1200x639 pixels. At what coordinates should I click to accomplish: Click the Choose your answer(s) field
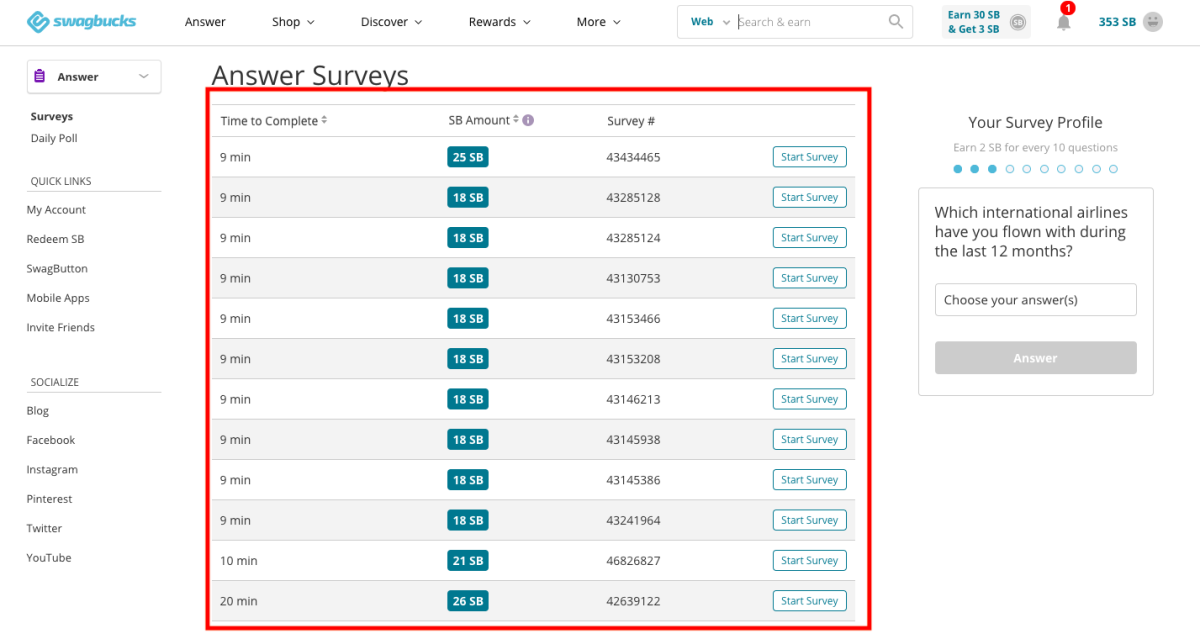(x=1035, y=299)
